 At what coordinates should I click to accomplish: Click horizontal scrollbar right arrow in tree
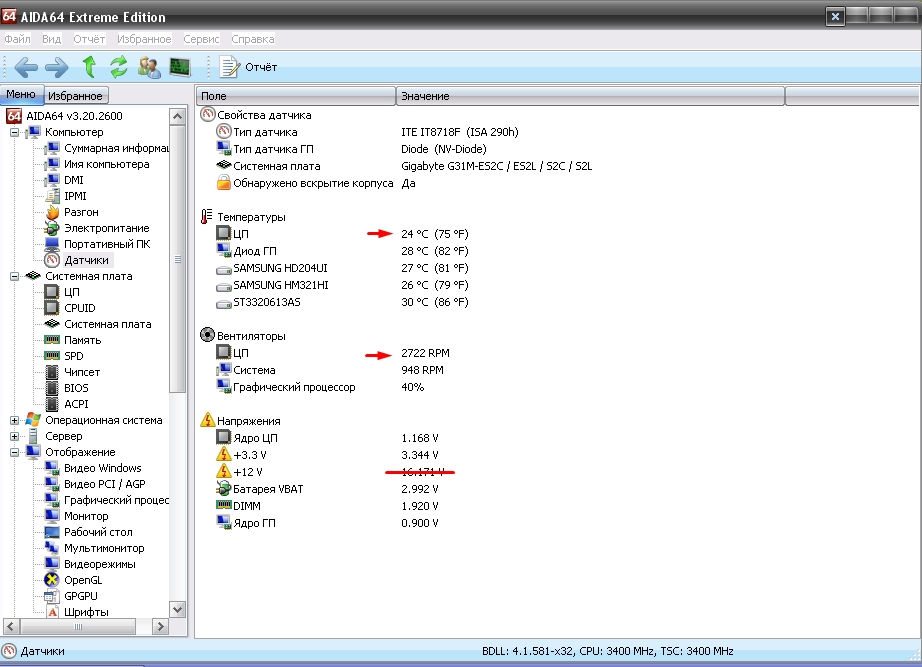click(x=160, y=627)
